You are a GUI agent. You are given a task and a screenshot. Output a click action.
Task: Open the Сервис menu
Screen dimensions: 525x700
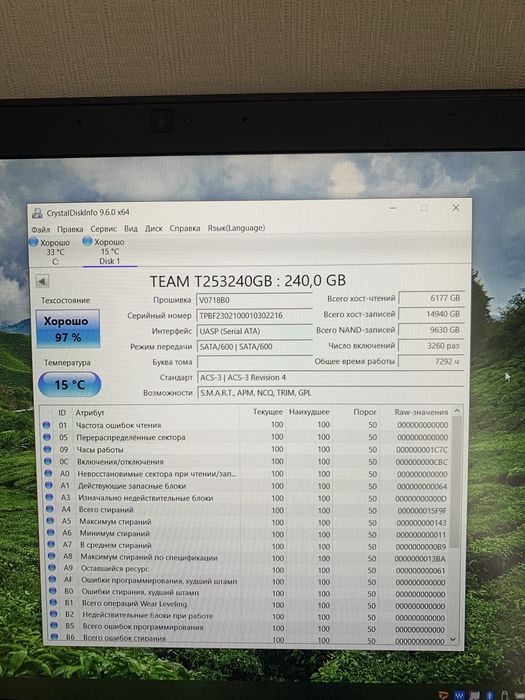point(104,229)
